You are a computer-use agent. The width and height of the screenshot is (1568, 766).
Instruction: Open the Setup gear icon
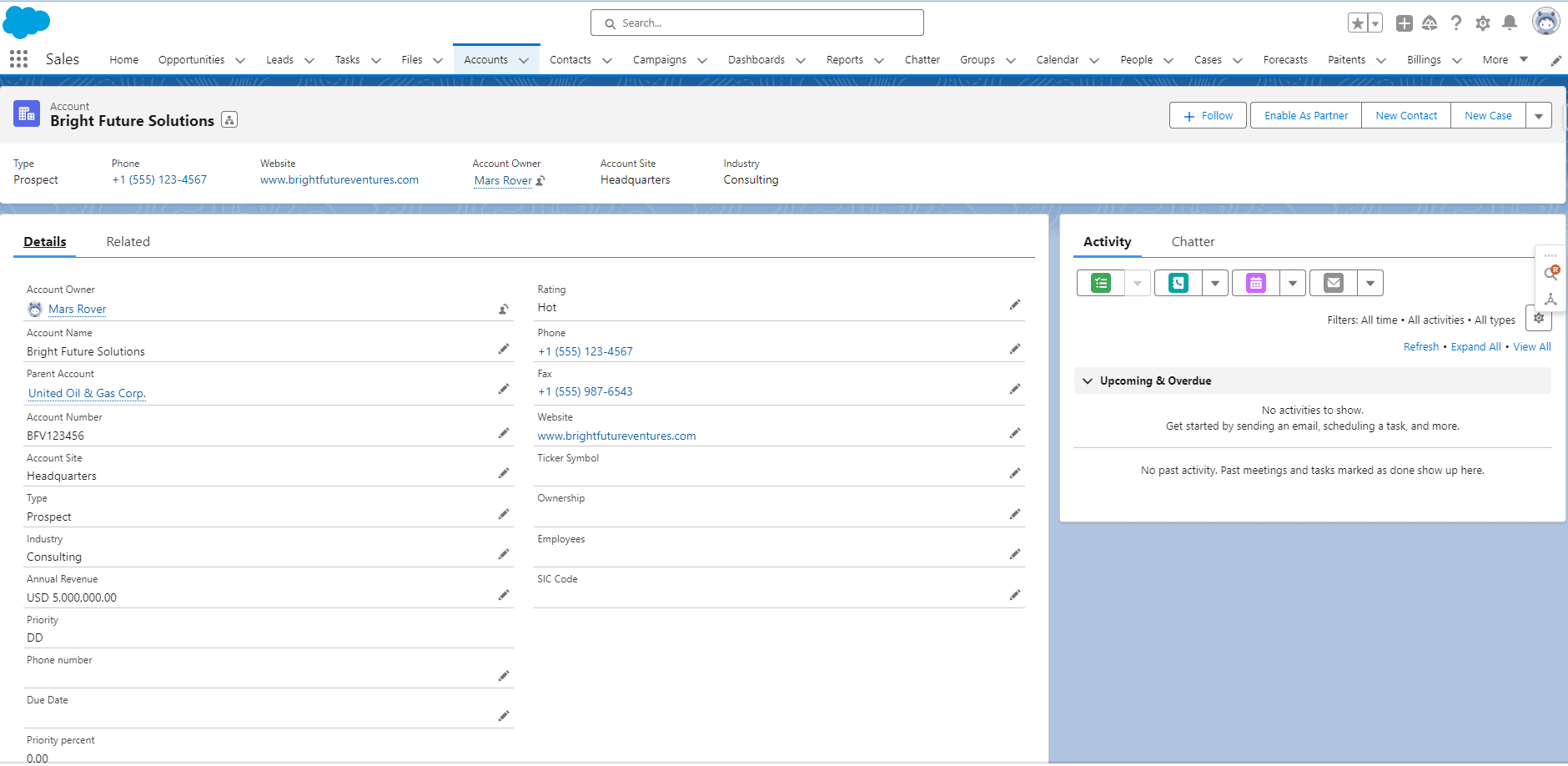click(1483, 23)
